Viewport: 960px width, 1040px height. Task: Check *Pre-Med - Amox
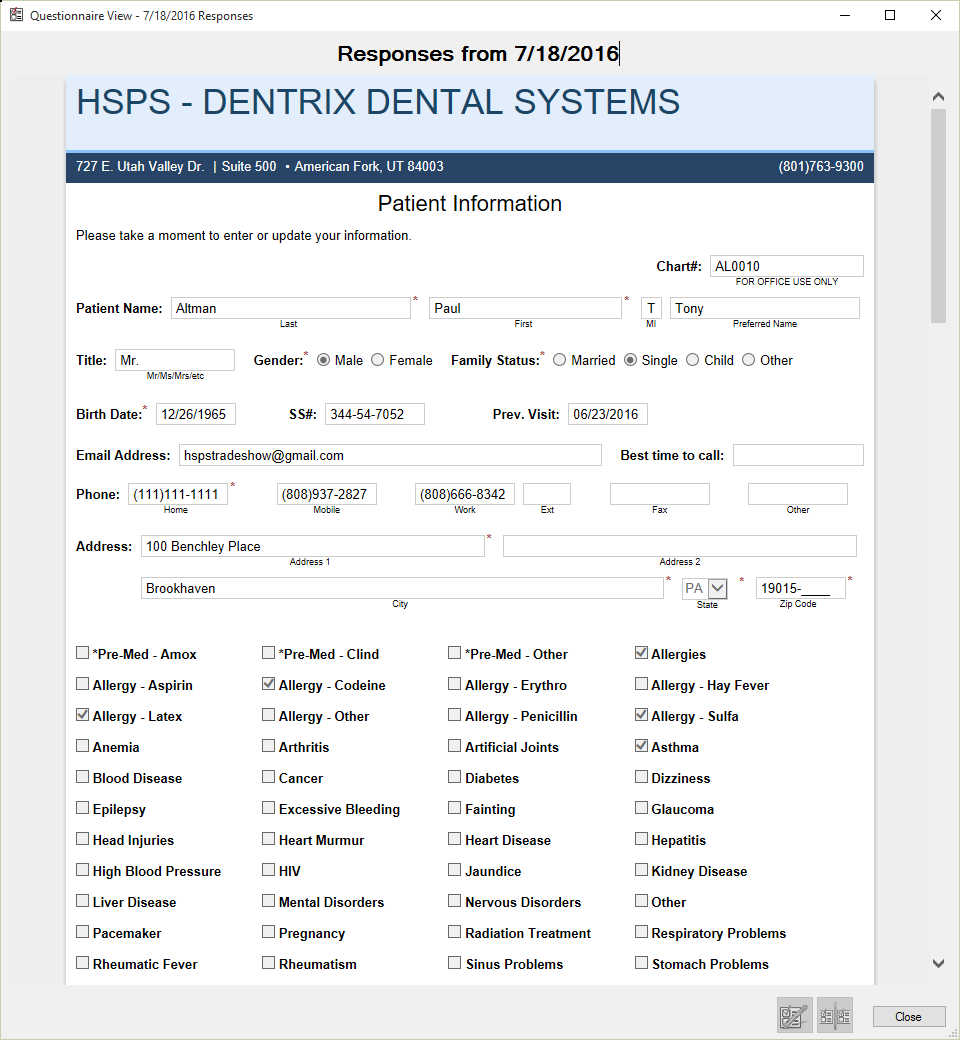tap(82, 653)
